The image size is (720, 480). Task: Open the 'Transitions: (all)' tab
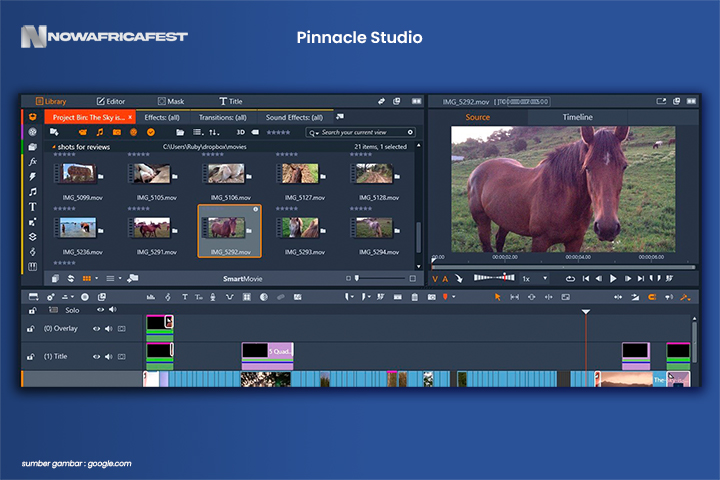[223, 118]
